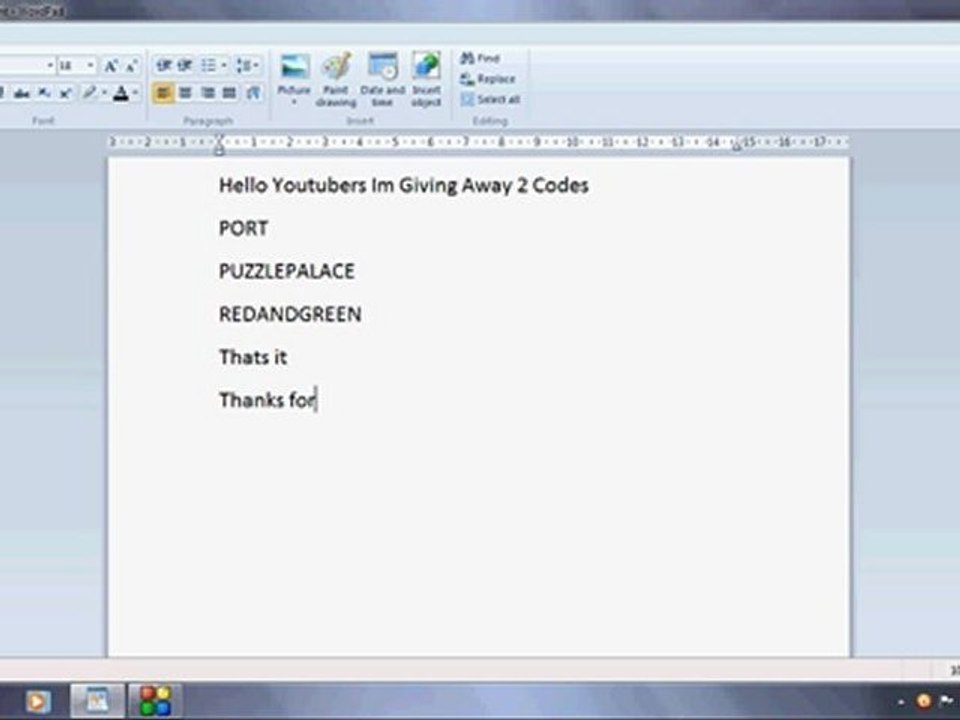Expand the Picture dropdown arrow
The image size is (960, 720).
click(294, 103)
